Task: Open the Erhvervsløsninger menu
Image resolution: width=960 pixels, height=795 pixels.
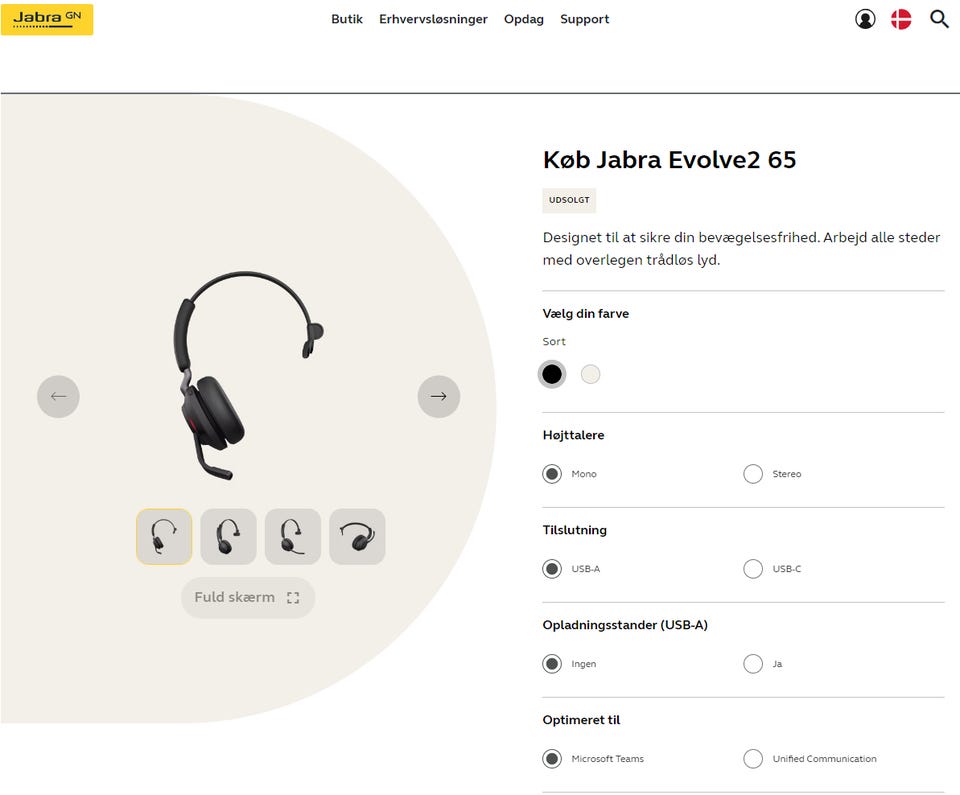Action: (x=433, y=19)
